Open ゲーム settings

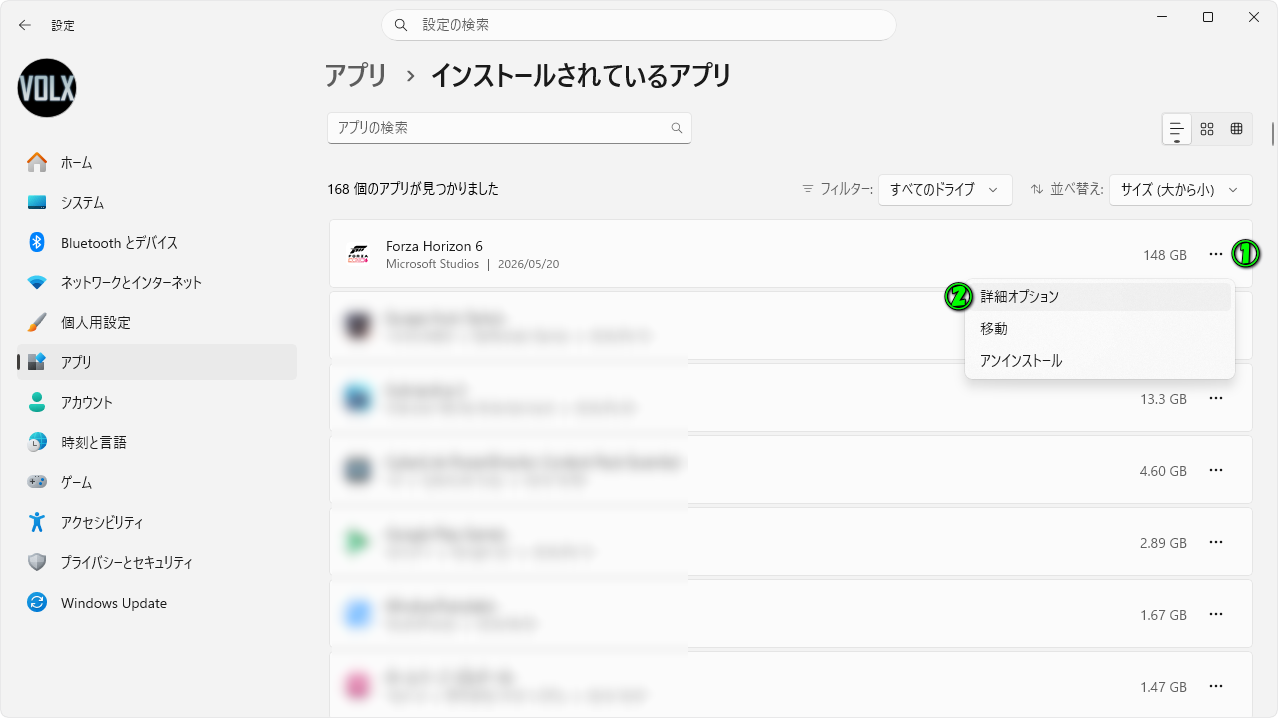point(157,482)
